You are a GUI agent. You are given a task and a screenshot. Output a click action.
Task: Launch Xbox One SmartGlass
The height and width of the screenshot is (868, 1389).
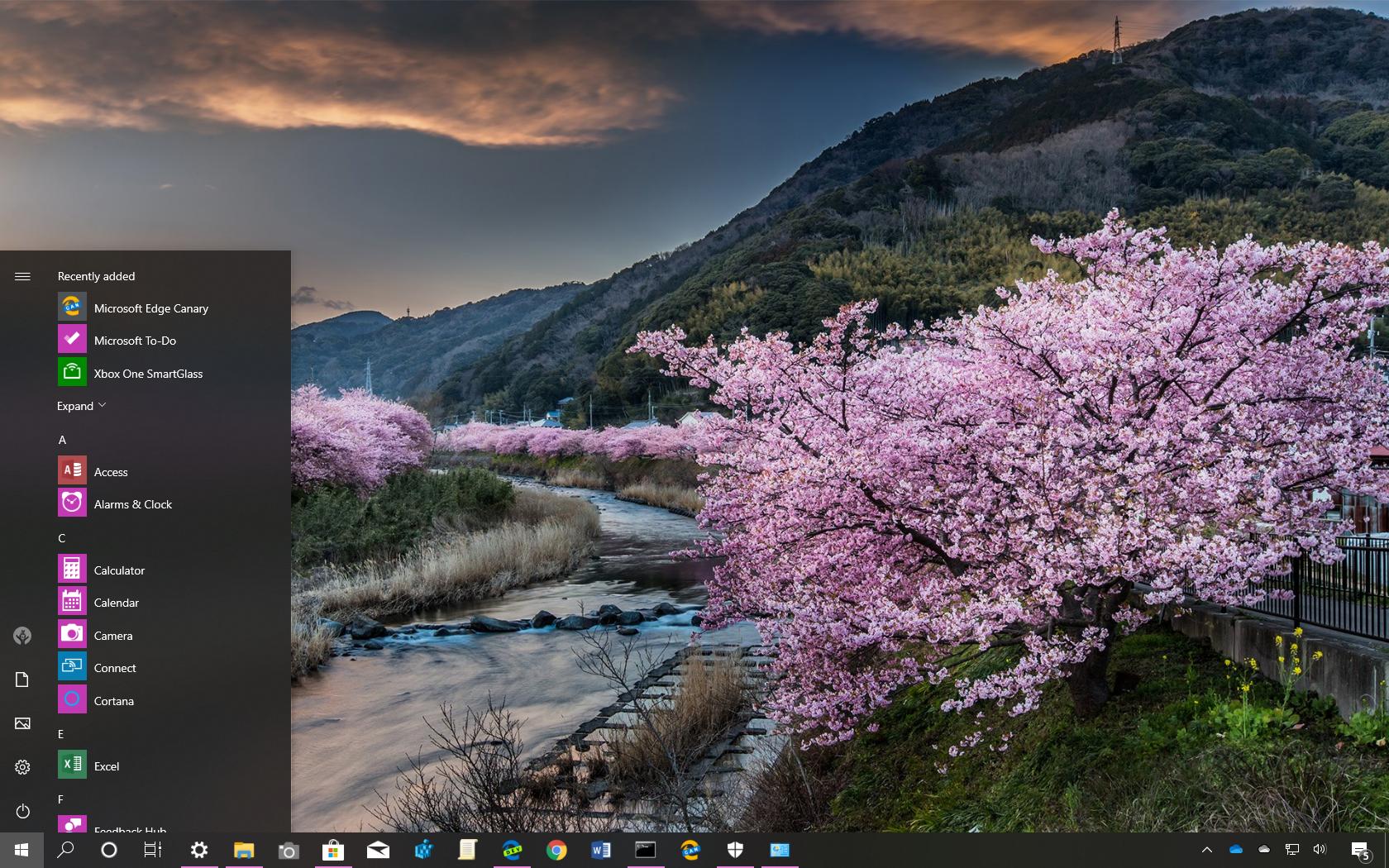click(149, 373)
